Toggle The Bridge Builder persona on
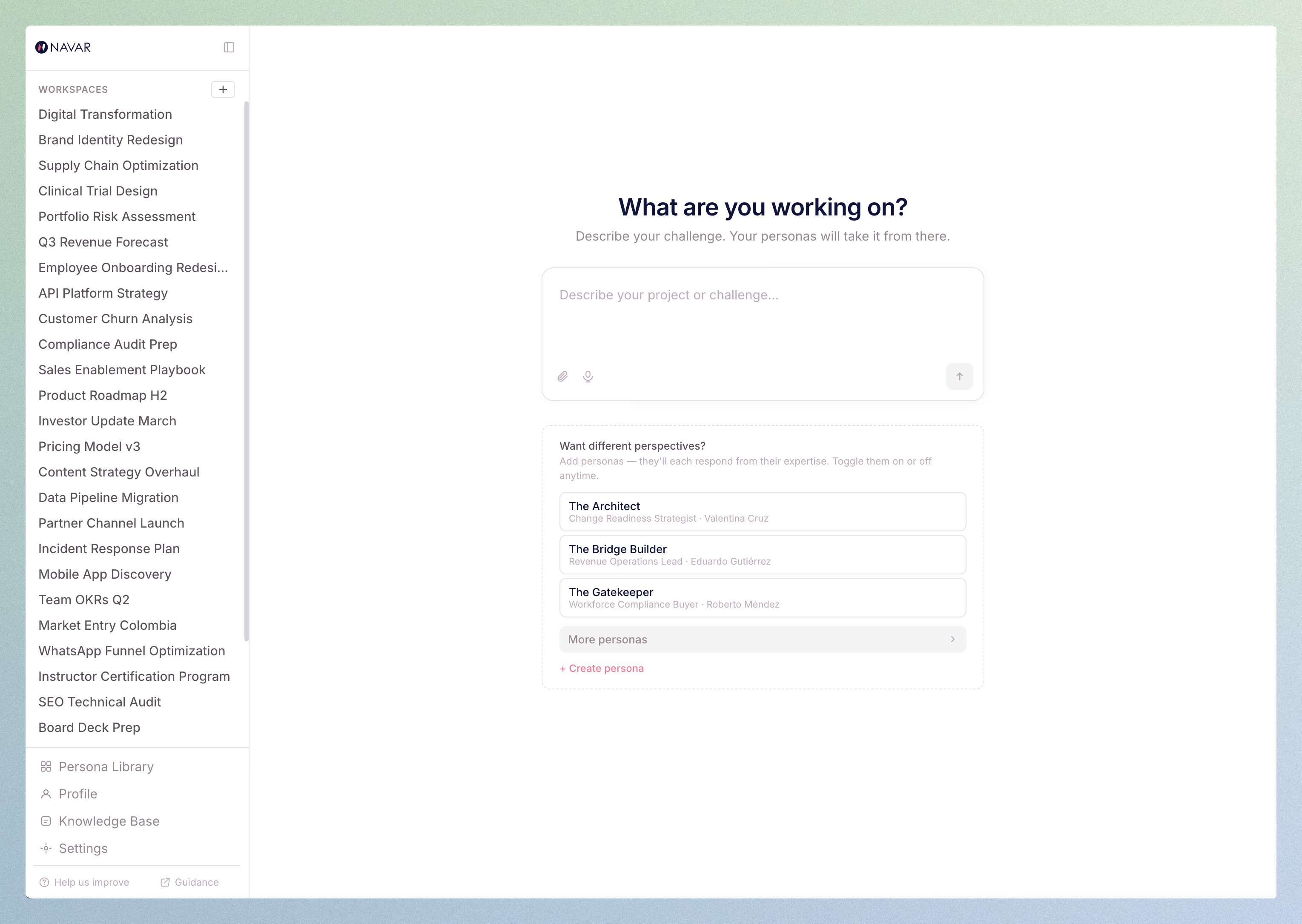This screenshot has height=924, width=1302. 762,554
